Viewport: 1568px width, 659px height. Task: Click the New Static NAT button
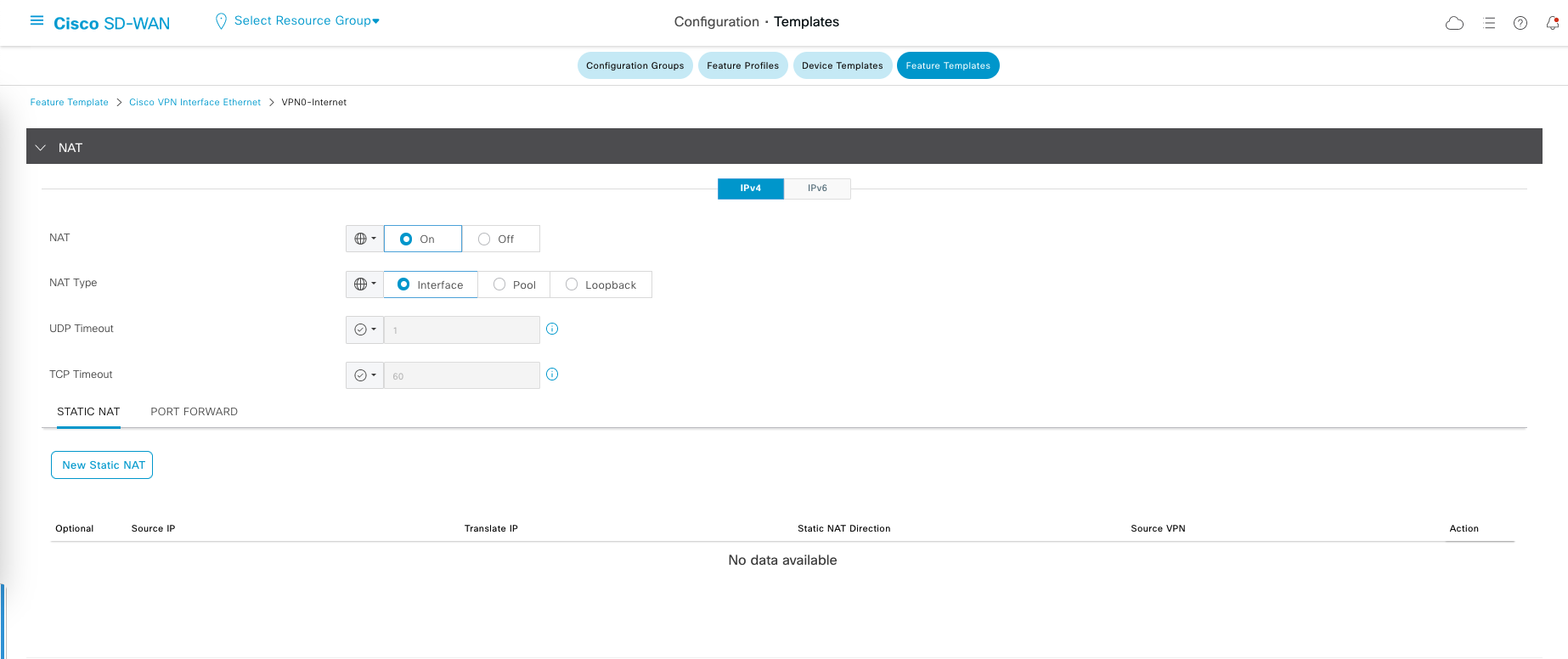point(102,465)
